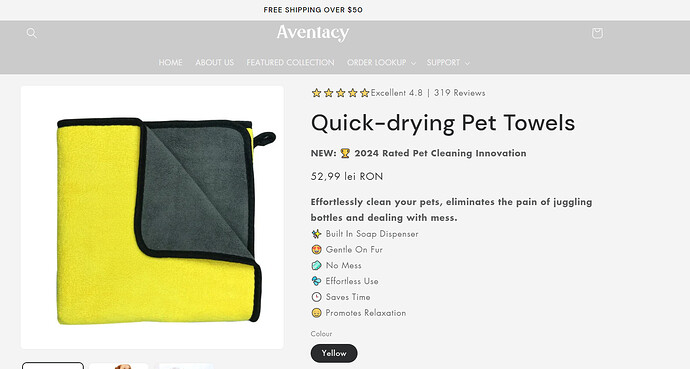The image size is (690, 369).
Task: Click the main yellow towel product image
Action: pos(152,217)
